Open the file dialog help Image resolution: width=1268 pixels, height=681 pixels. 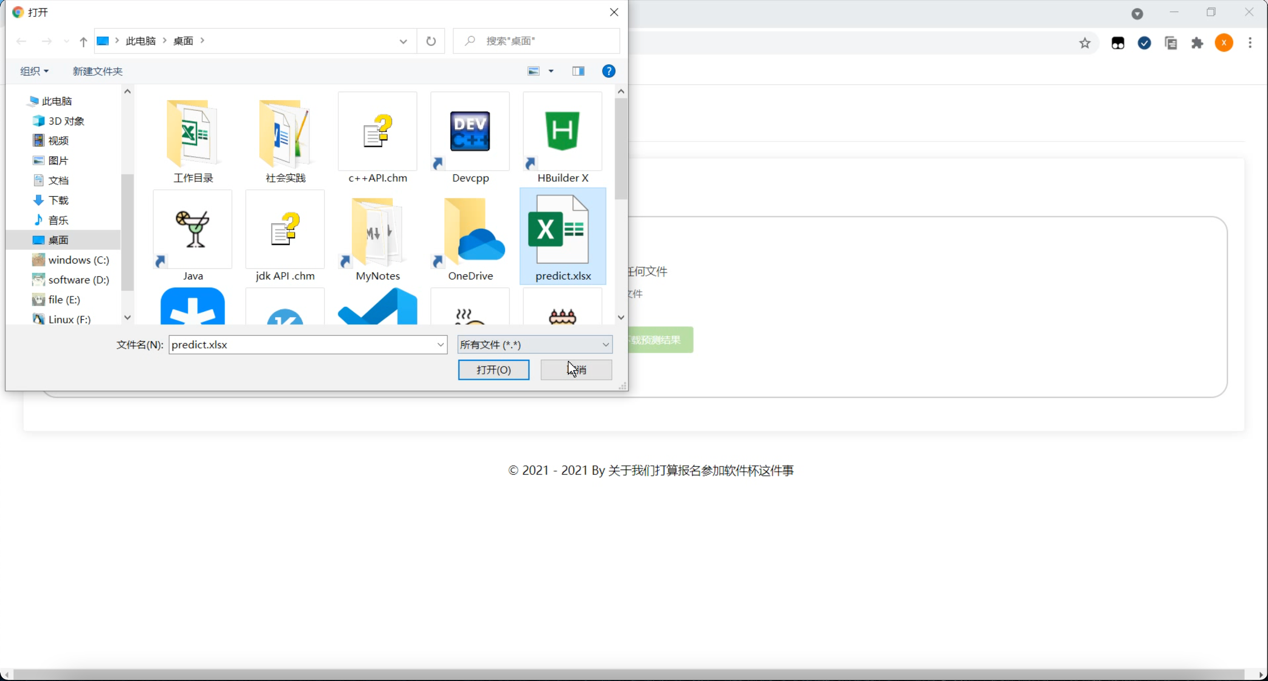click(x=608, y=71)
